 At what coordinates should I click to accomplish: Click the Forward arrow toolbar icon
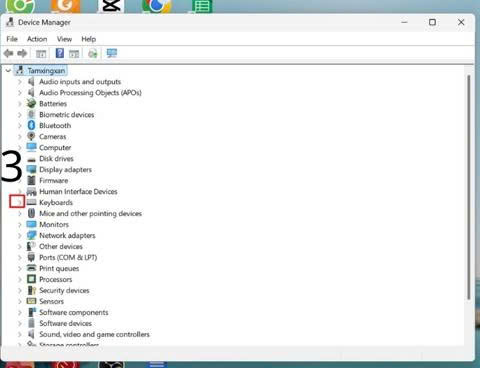click(x=22, y=53)
